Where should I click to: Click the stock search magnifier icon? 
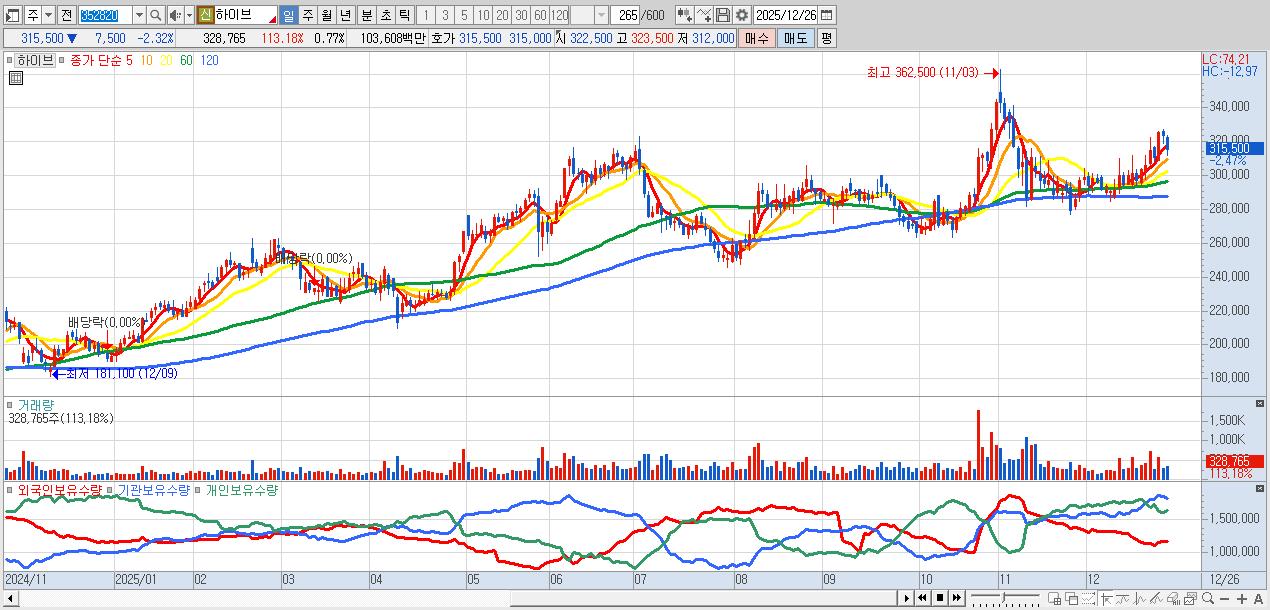click(x=156, y=15)
